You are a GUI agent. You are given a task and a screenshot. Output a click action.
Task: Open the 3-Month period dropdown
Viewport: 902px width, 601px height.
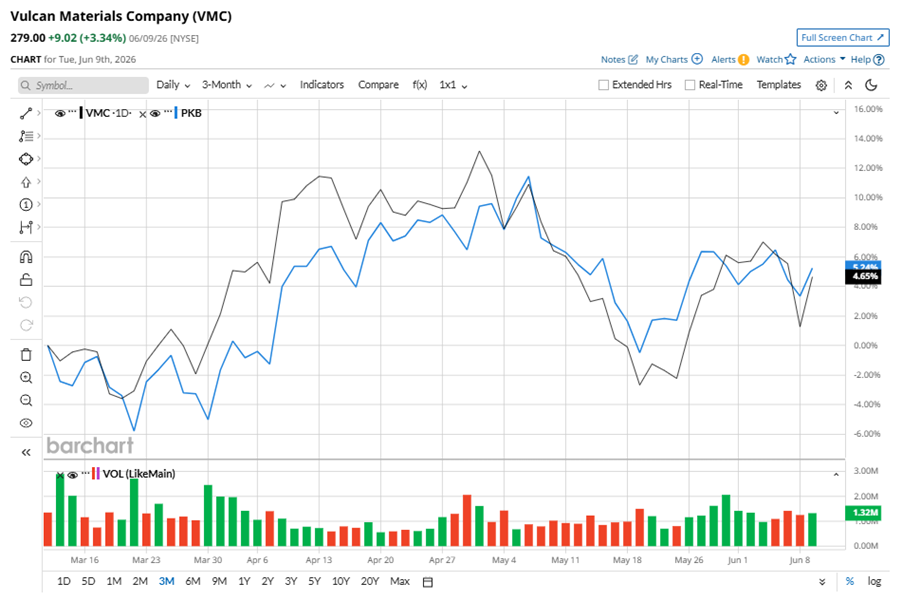point(227,85)
